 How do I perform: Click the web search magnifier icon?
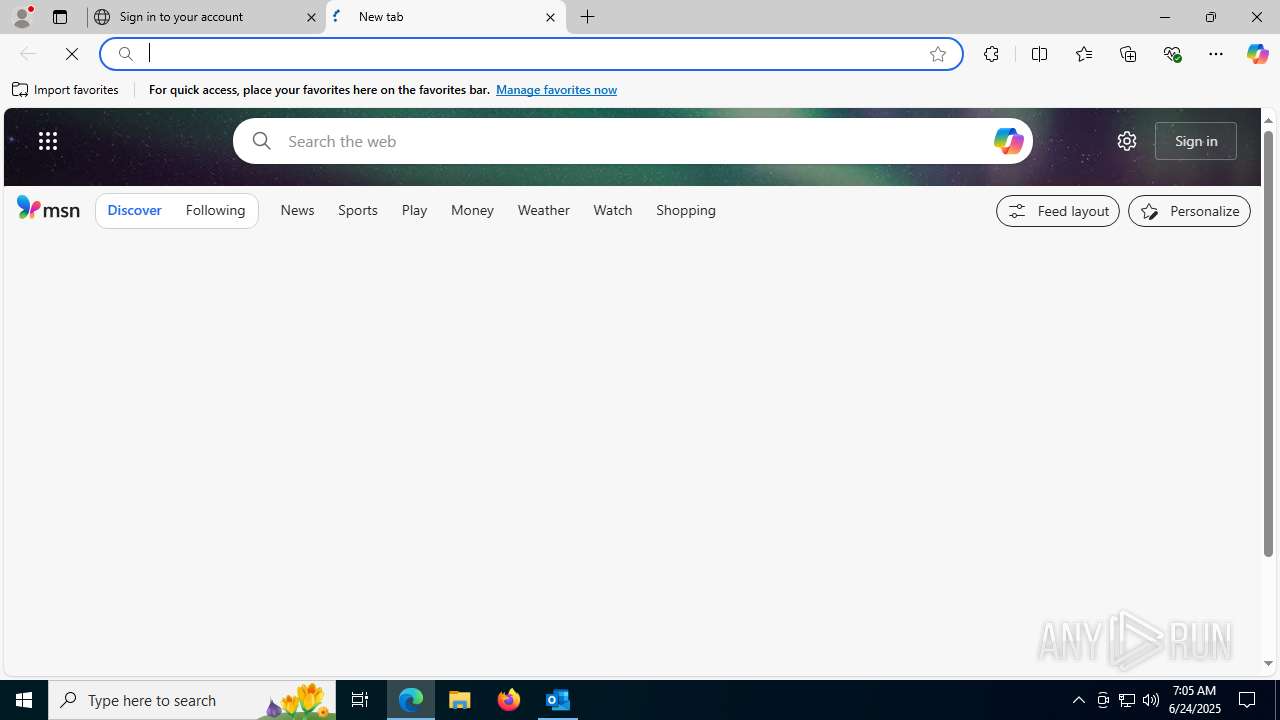pos(261,141)
